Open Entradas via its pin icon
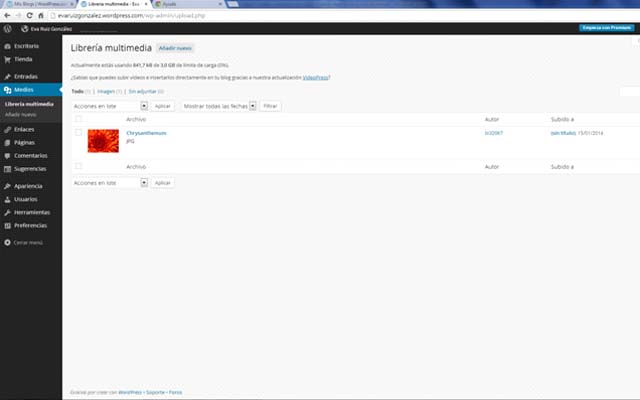The height and width of the screenshot is (400, 640). coord(7,76)
